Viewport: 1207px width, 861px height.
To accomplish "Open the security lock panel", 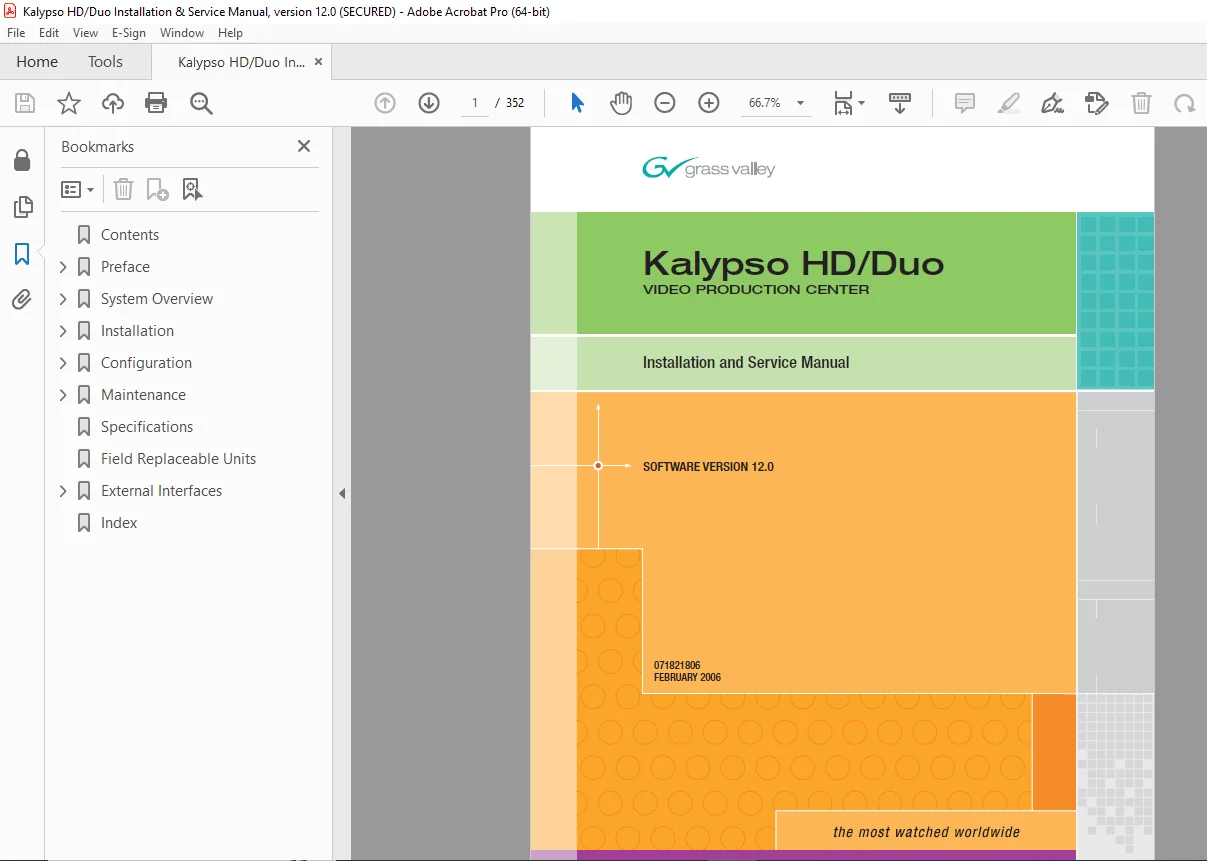I will 22,160.
